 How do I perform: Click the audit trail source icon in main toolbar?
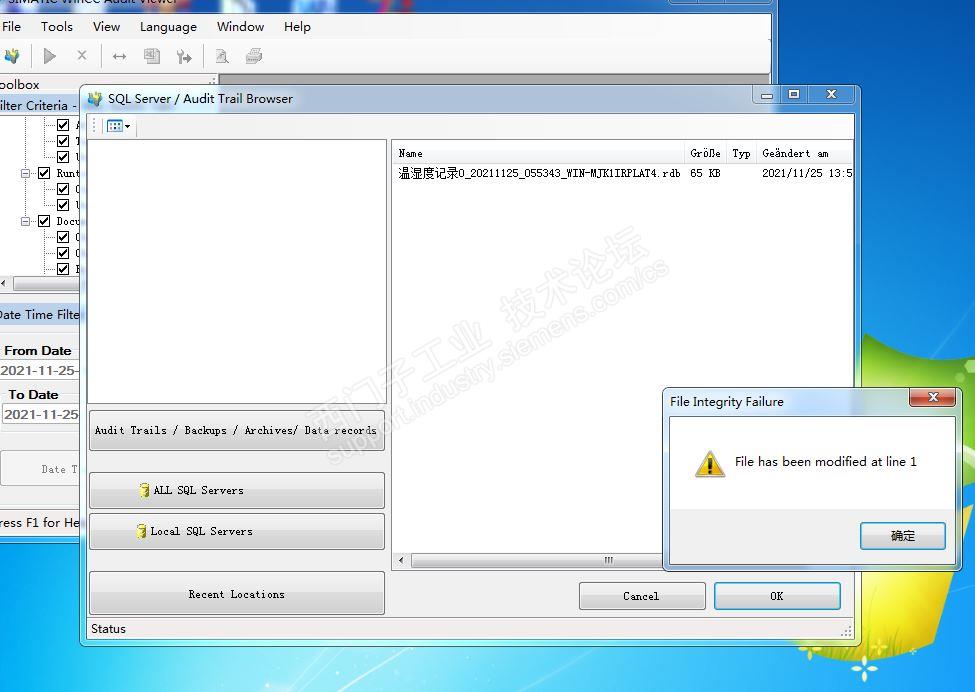(12, 57)
